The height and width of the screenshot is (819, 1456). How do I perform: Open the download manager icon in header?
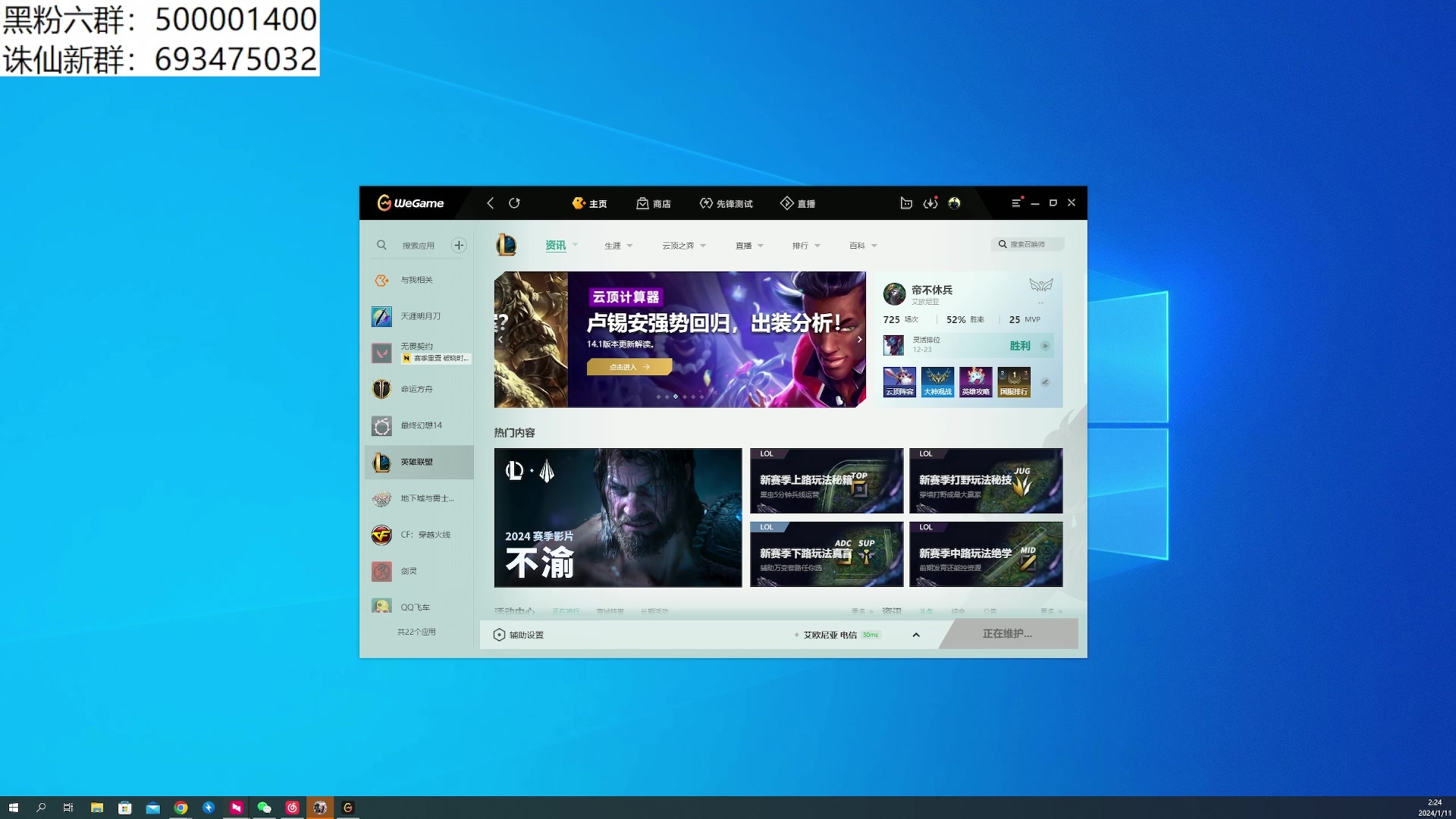point(930,203)
